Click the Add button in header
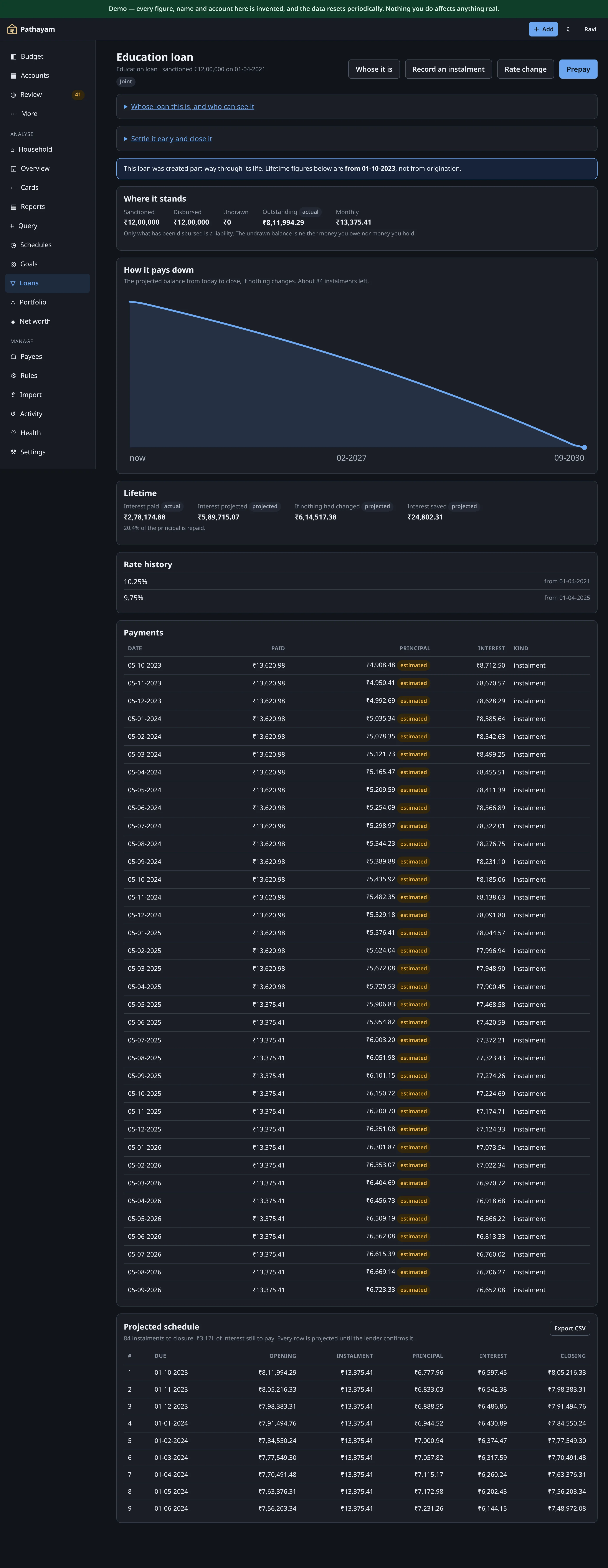608x1568 pixels. [x=544, y=29]
